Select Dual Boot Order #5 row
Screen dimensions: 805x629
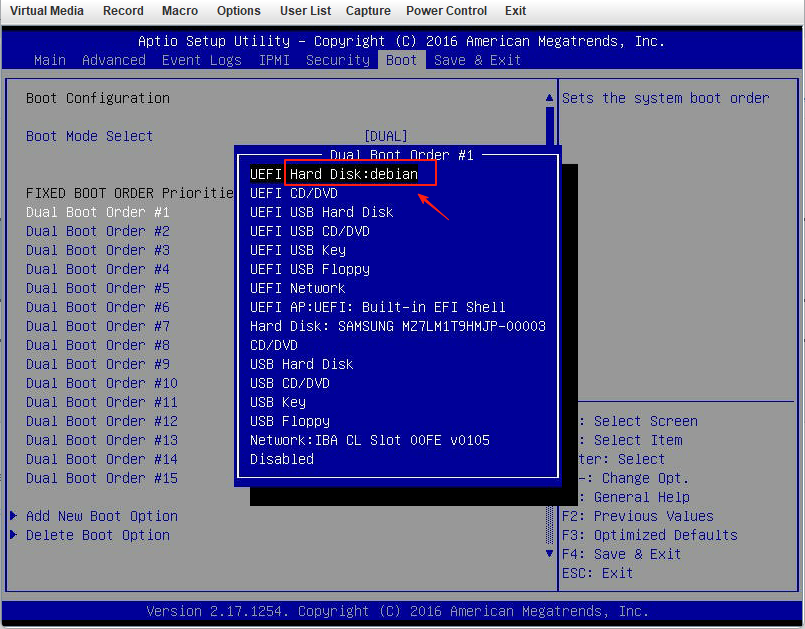click(x=98, y=288)
